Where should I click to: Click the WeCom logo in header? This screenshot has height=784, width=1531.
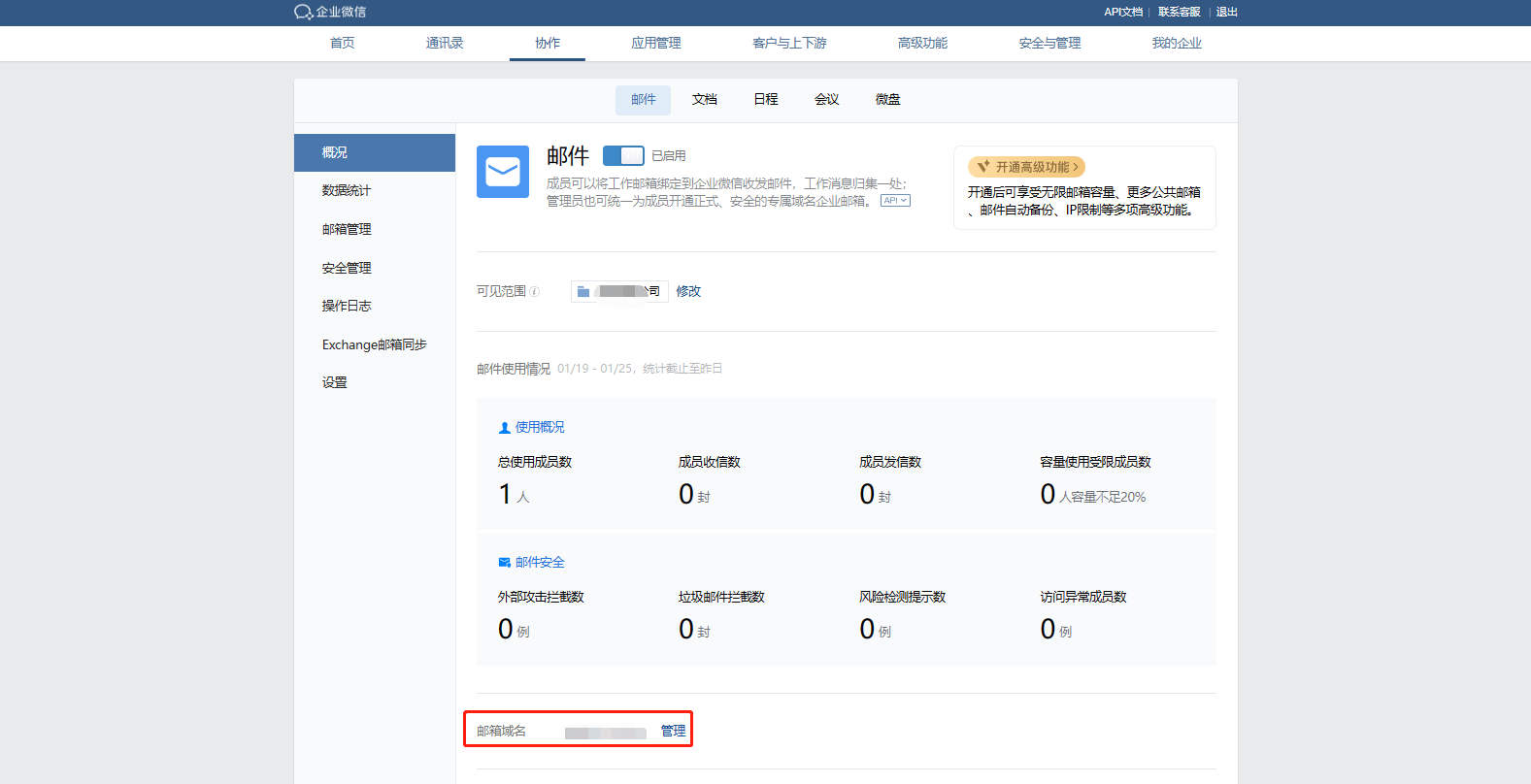[x=303, y=12]
